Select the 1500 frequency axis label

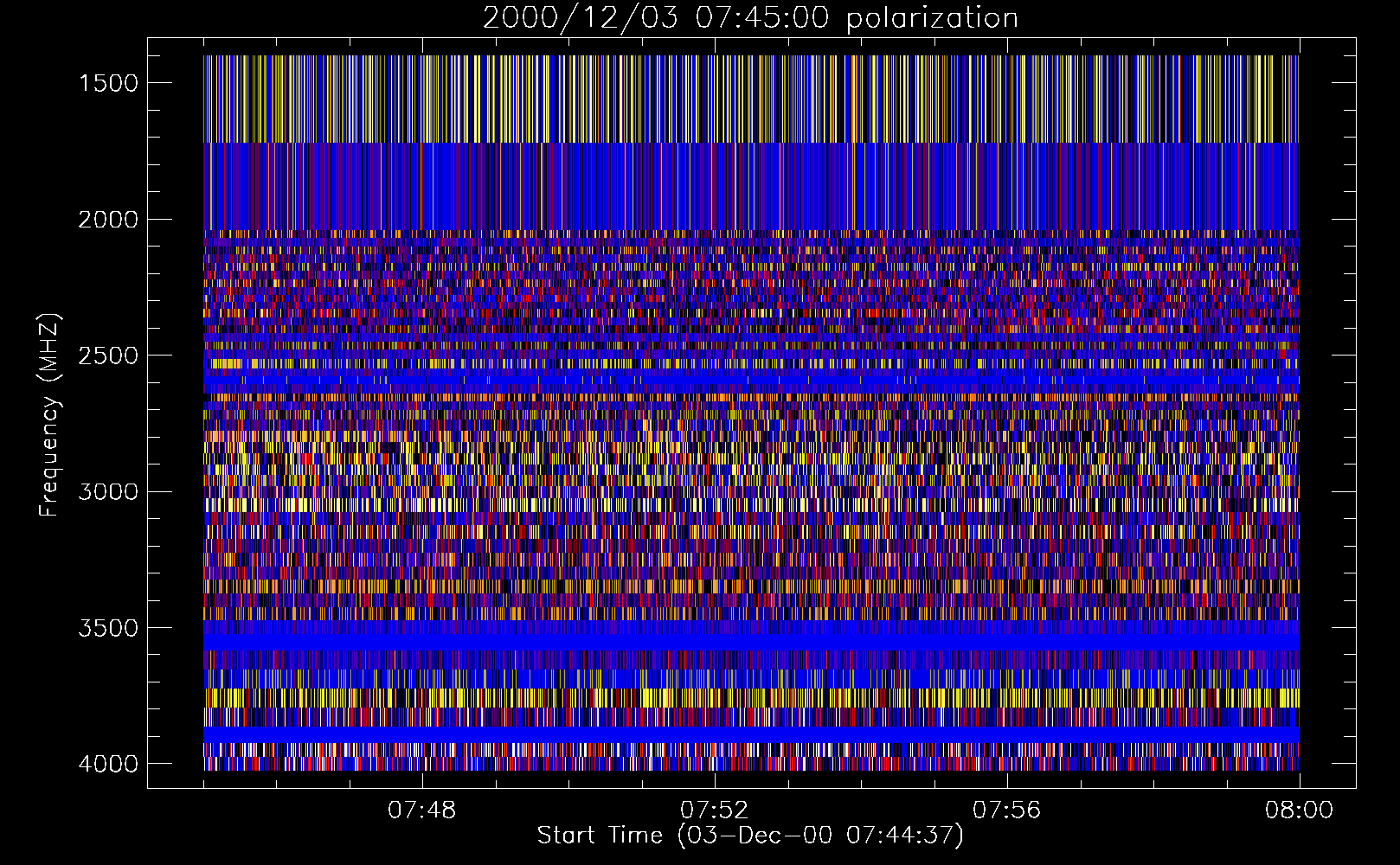click(x=108, y=83)
